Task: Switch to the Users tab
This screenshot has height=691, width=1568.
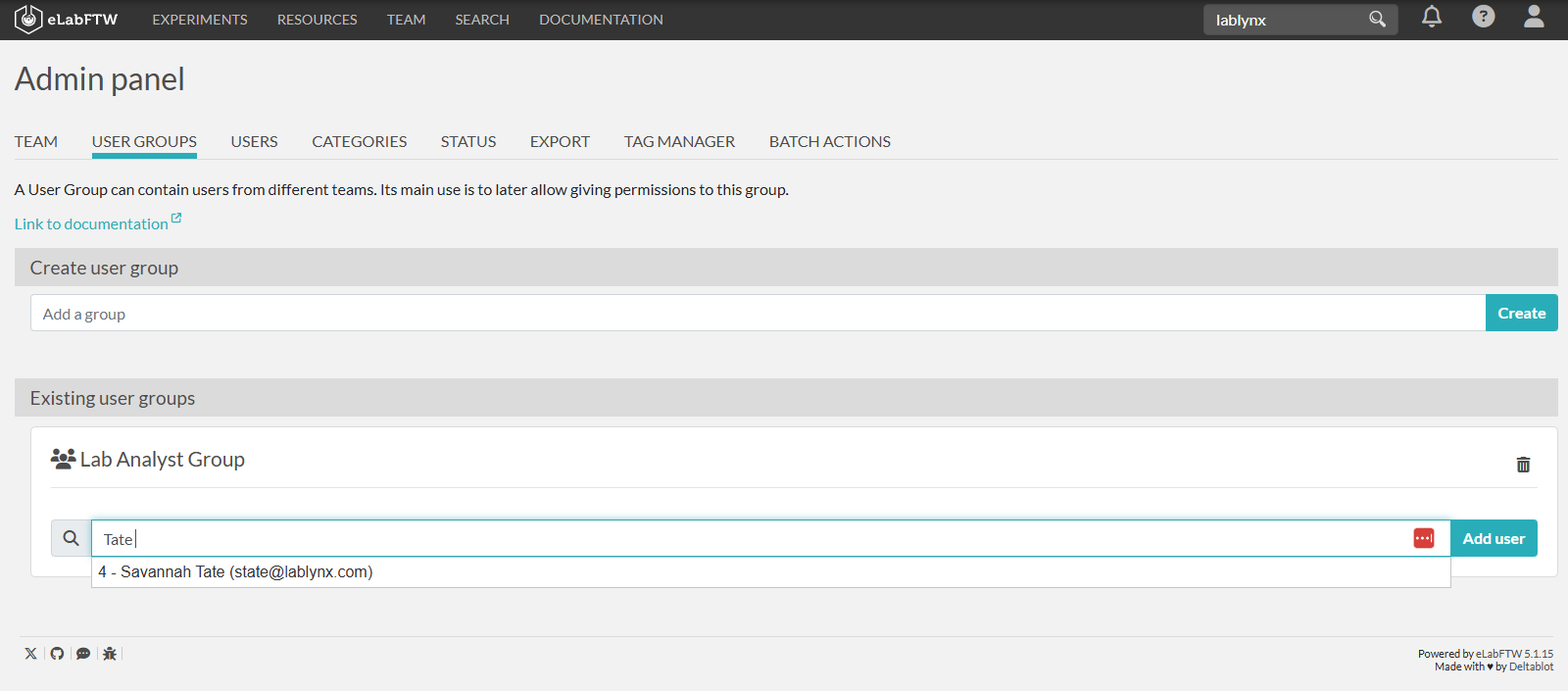Action: pyautogui.click(x=254, y=142)
